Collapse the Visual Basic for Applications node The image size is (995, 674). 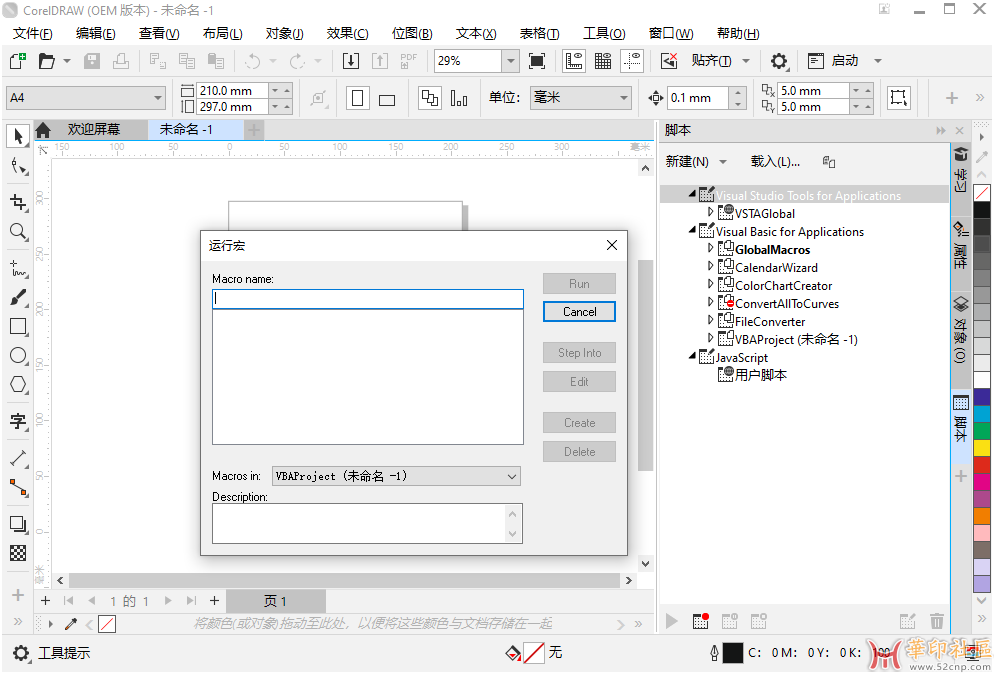[x=692, y=230]
